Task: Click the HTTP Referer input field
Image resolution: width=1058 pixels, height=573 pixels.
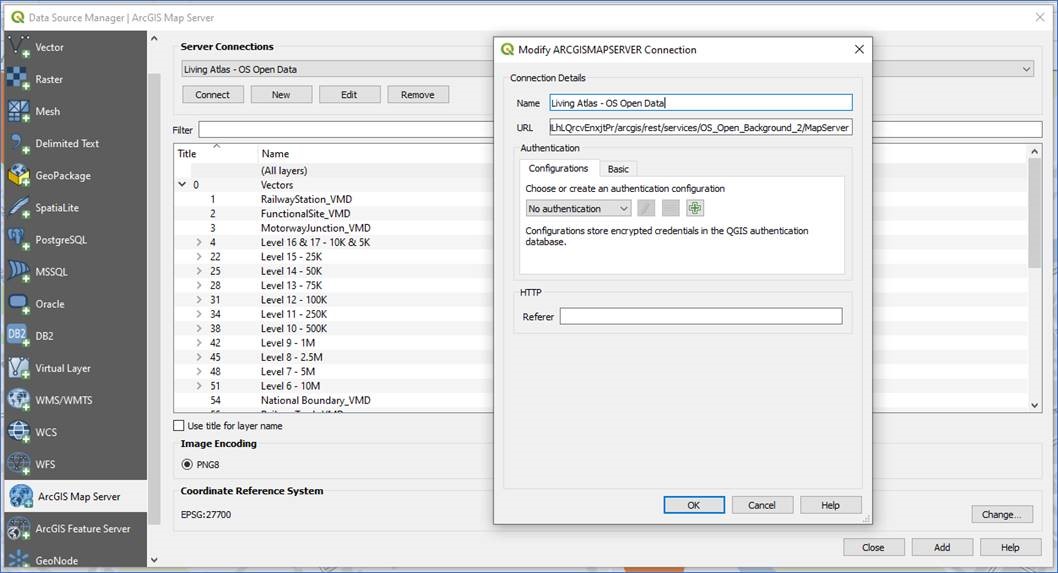Action: [701, 316]
